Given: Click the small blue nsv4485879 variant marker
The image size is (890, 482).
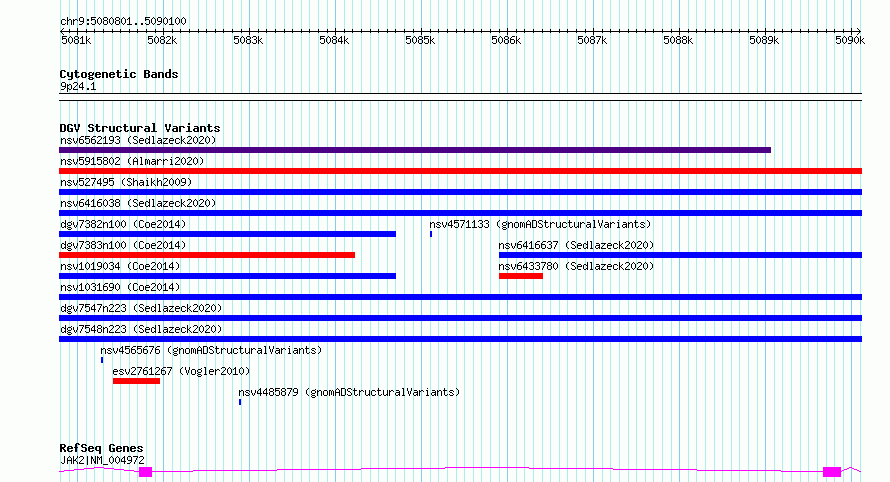Looking at the screenshot, I should 240,402.
